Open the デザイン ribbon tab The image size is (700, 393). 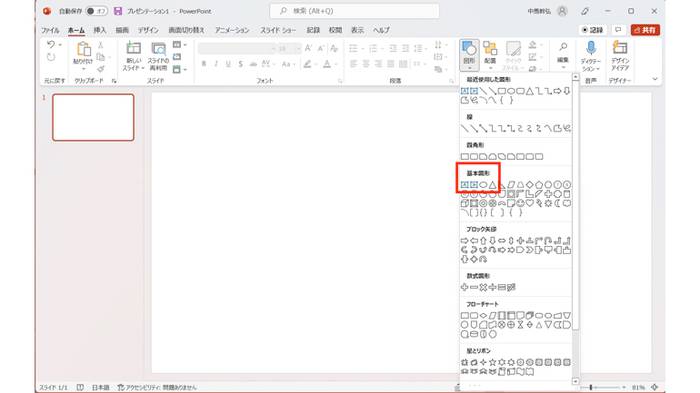click(148, 30)
